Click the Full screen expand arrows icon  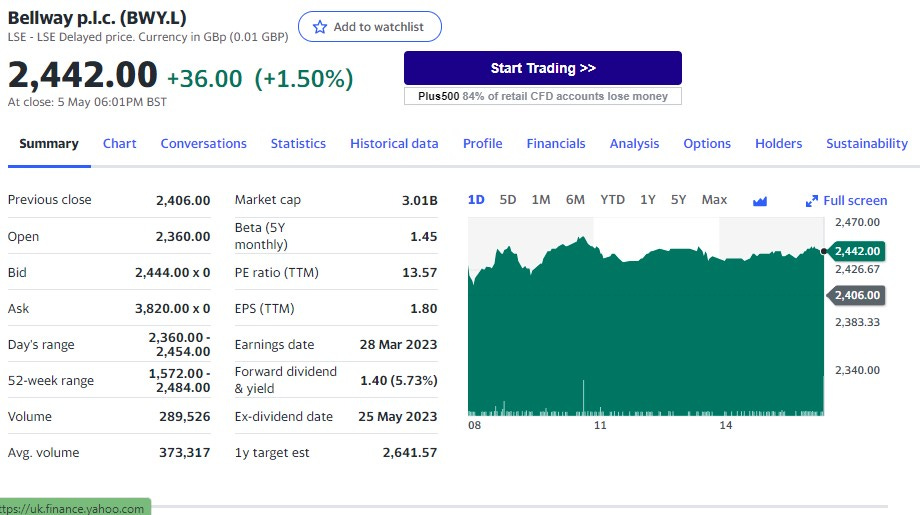pyautogui.click(x=811, y=201)
